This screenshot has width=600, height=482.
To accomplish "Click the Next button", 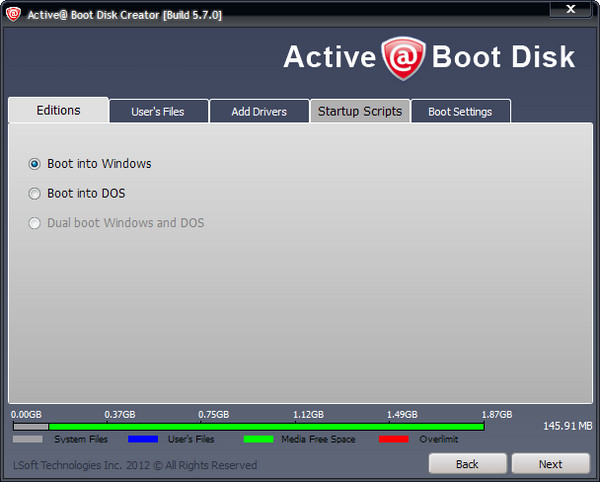I will click(x=550, y=464).
